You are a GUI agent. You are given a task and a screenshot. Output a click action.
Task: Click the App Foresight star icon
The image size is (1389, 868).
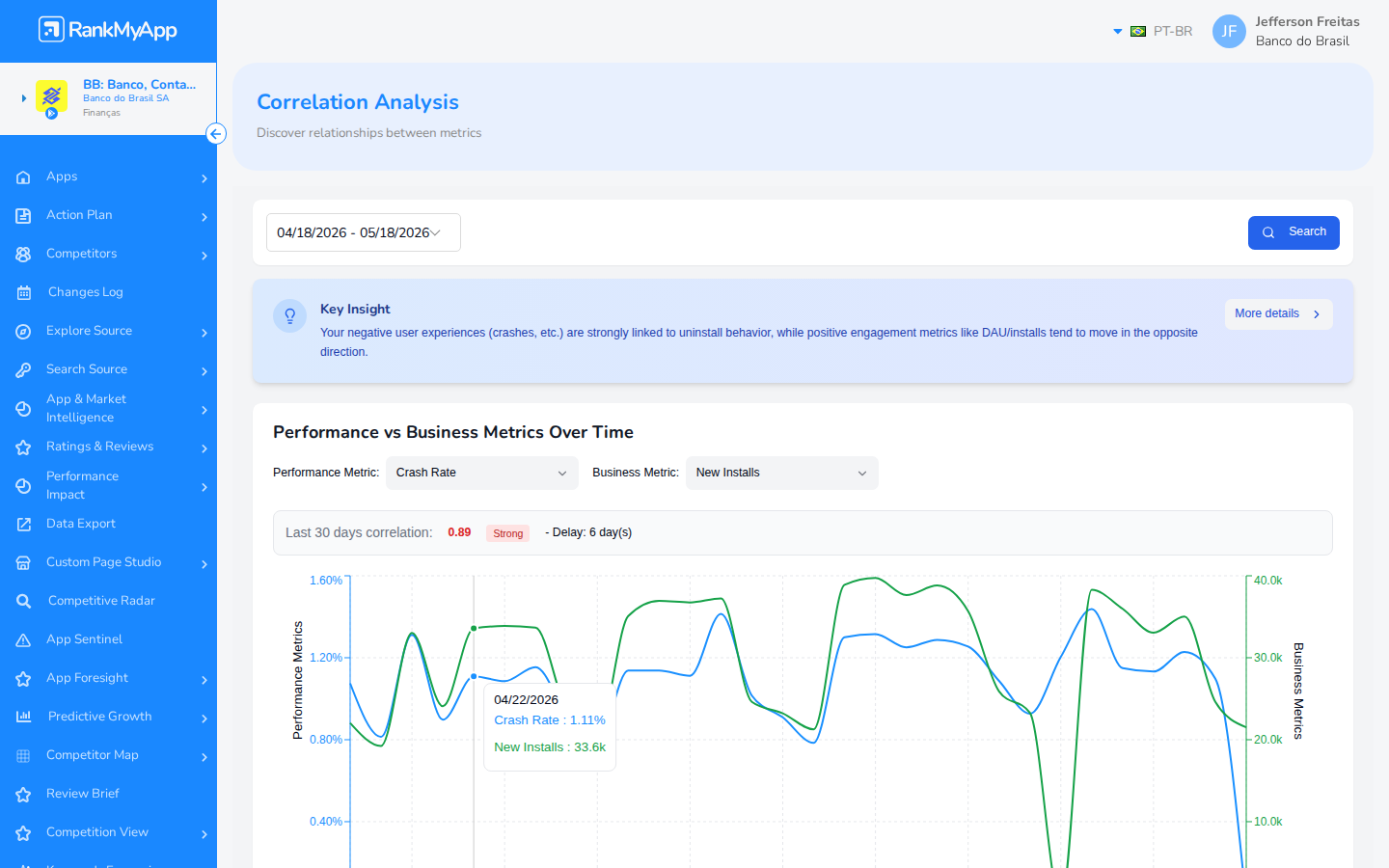(x=23, y=679)
